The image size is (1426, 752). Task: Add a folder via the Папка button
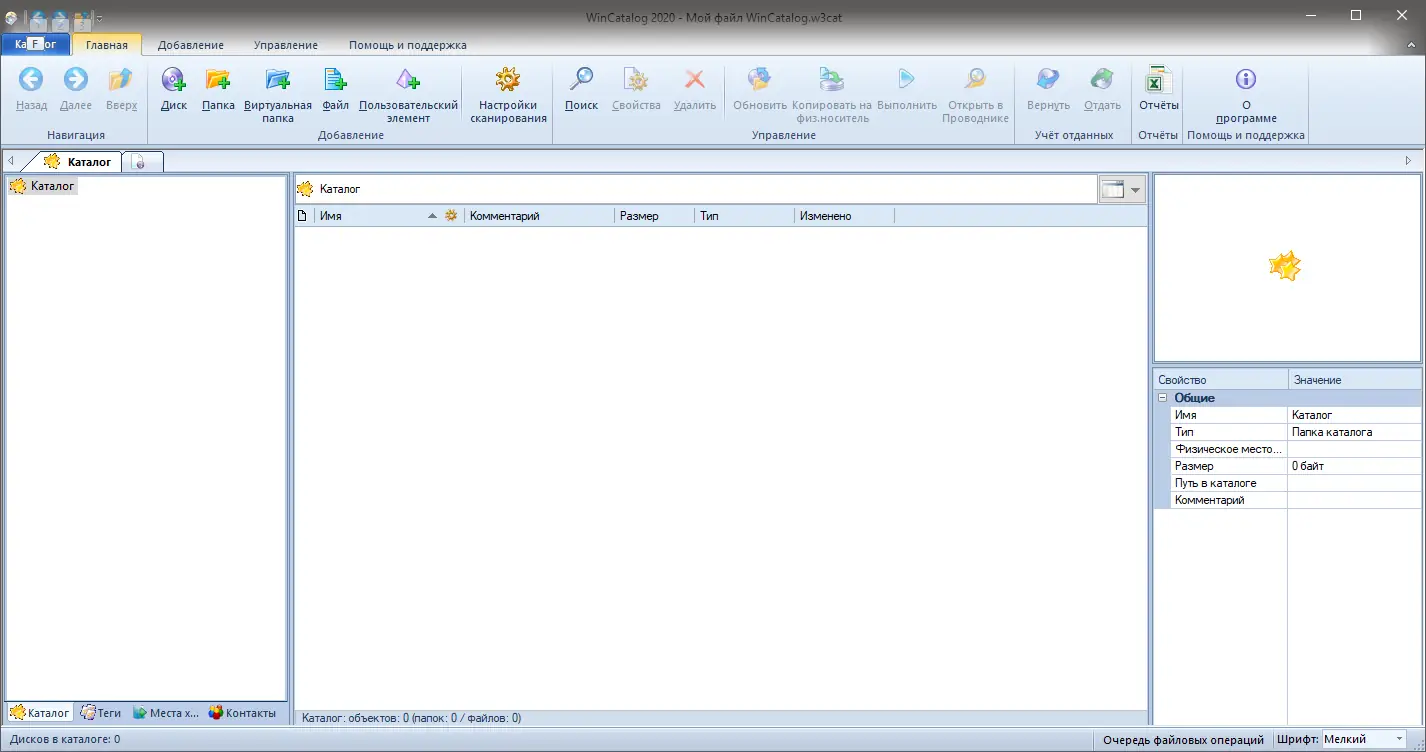[x=217, y=89]
